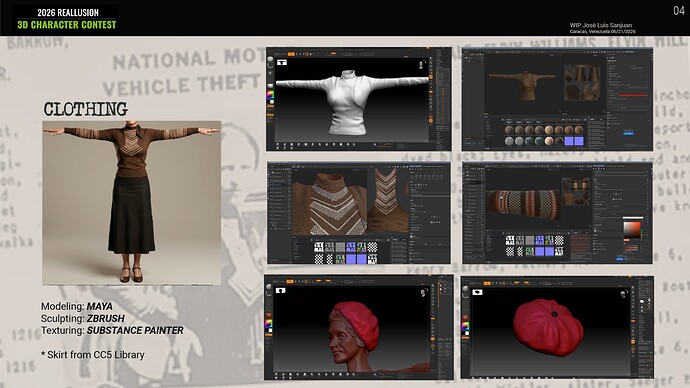Click the 'Texturing: SUBSTANCE PAINTER' line
Image resolution: width=690 pixels, height=388 pixels.
[112, 330]
